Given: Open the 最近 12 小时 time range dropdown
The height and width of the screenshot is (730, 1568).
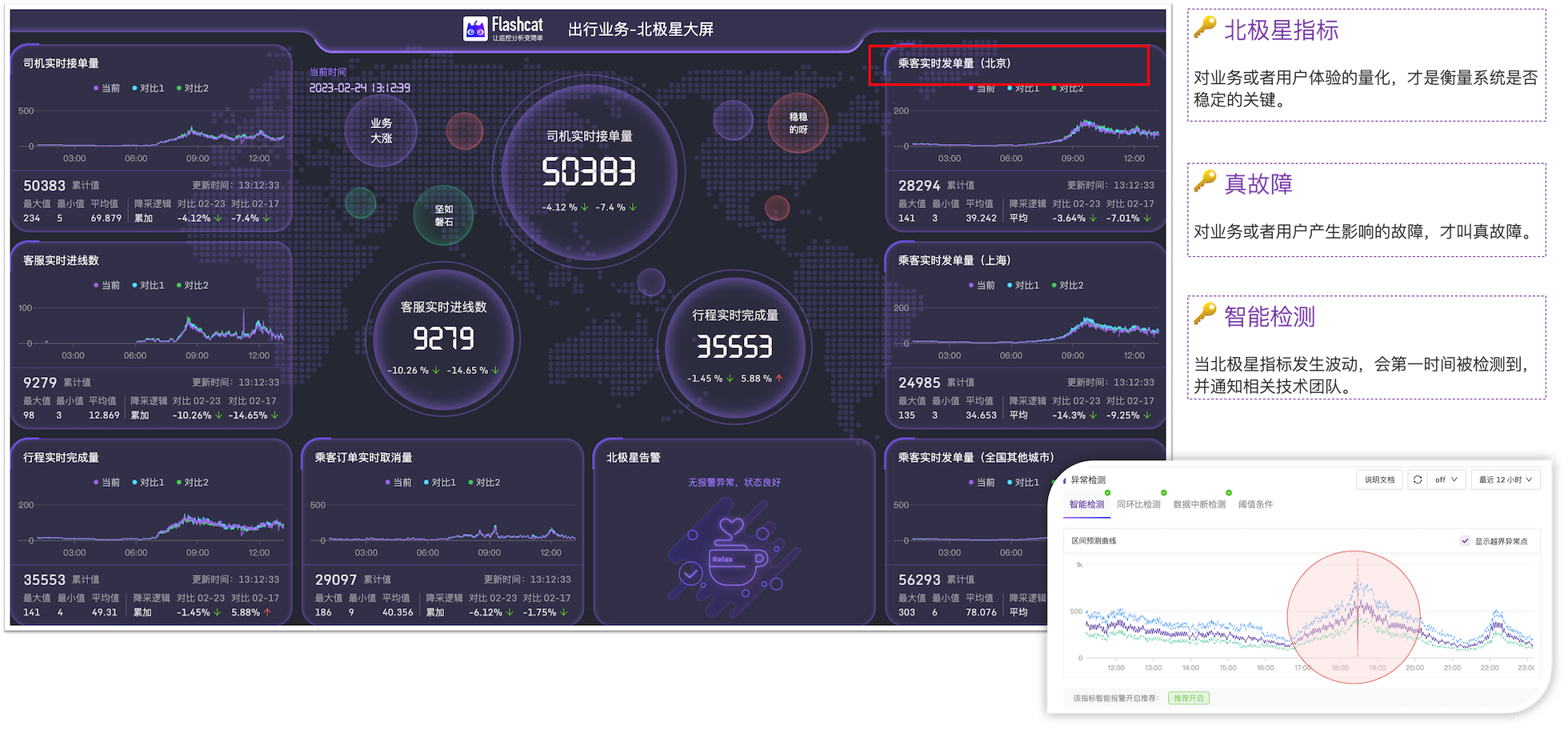Looking at the screenshot, I should tap(1505, 479).
